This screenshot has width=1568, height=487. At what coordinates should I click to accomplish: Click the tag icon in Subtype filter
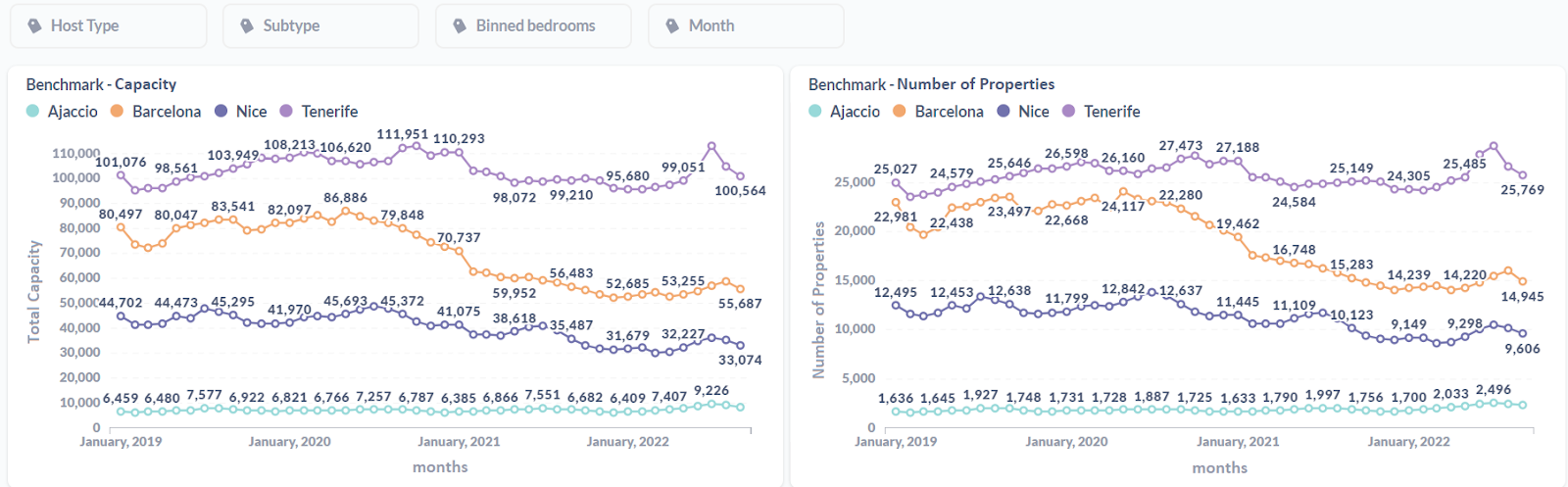[x=247, y=26]
